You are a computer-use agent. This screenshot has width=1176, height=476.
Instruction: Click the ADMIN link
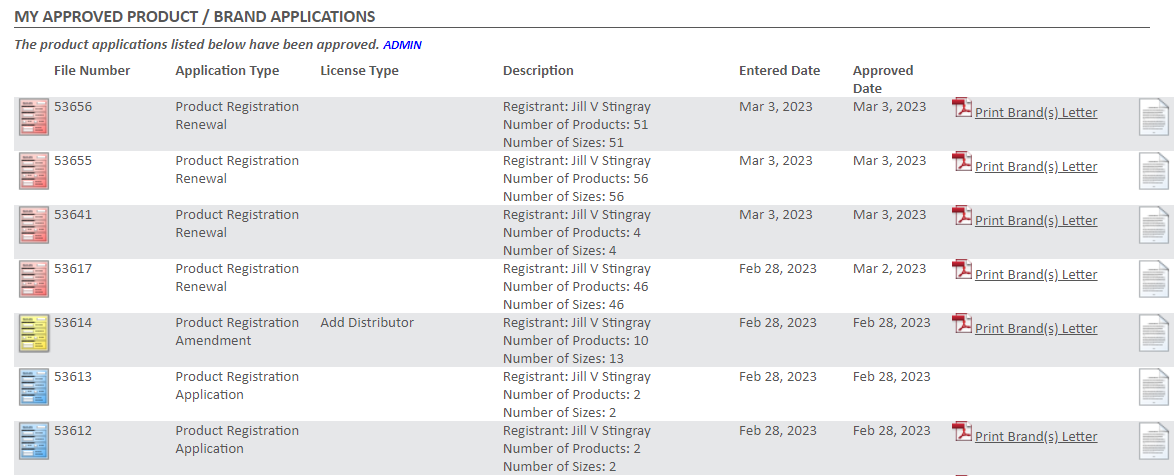pos(402,45)
